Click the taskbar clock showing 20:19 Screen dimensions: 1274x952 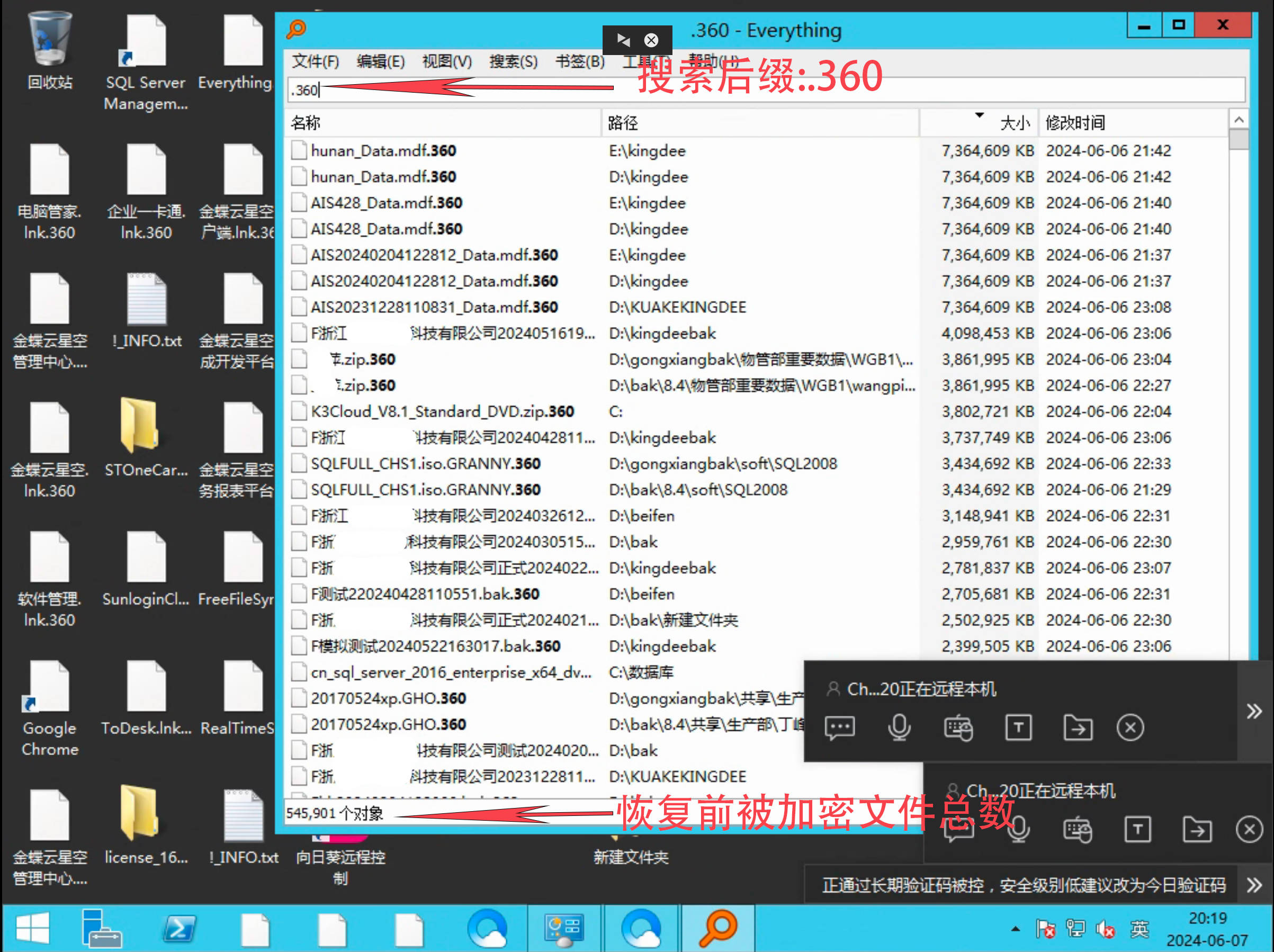(1207, 929)
